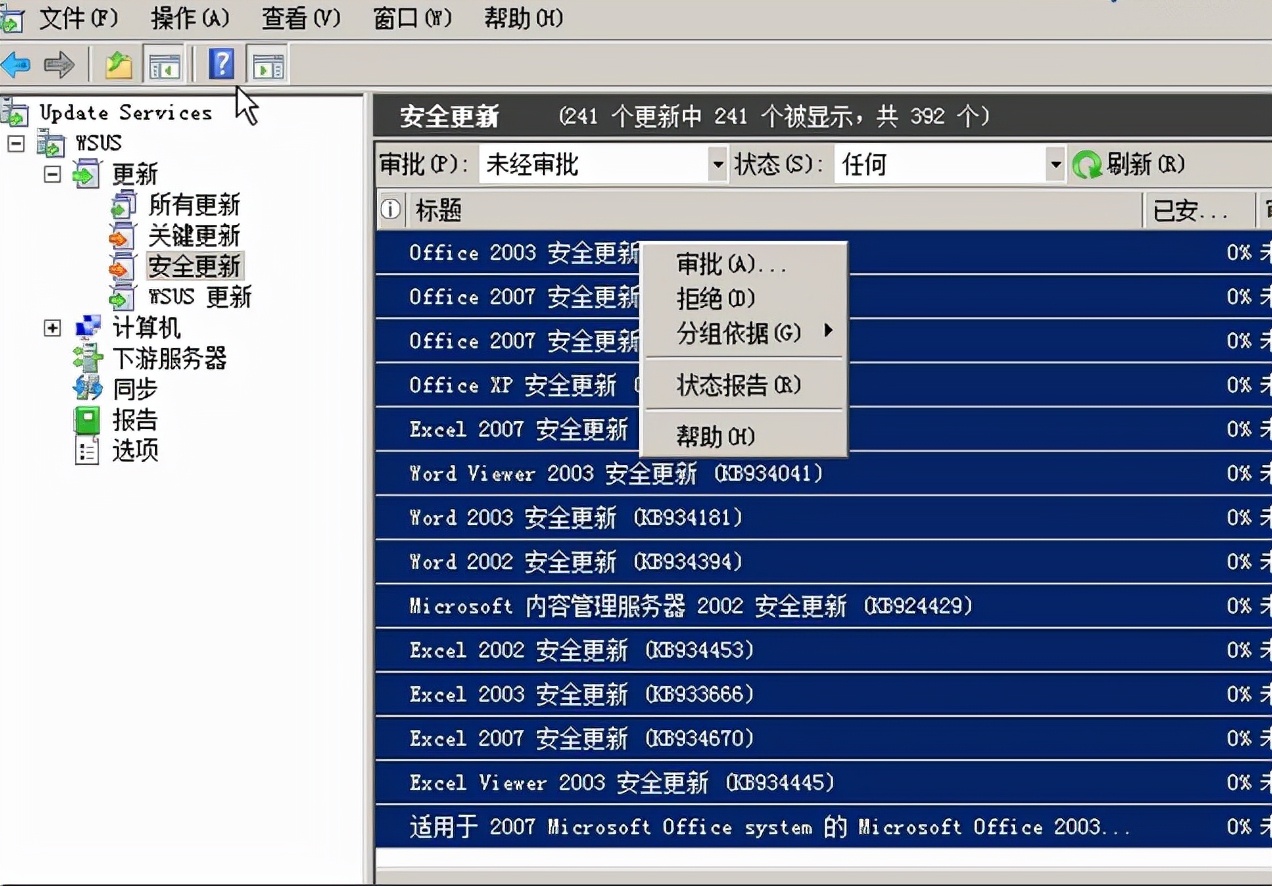The width and height of the screenshot is (1272, 886).
Task: Open the 文件(F) menu
Action: point(78,18)
